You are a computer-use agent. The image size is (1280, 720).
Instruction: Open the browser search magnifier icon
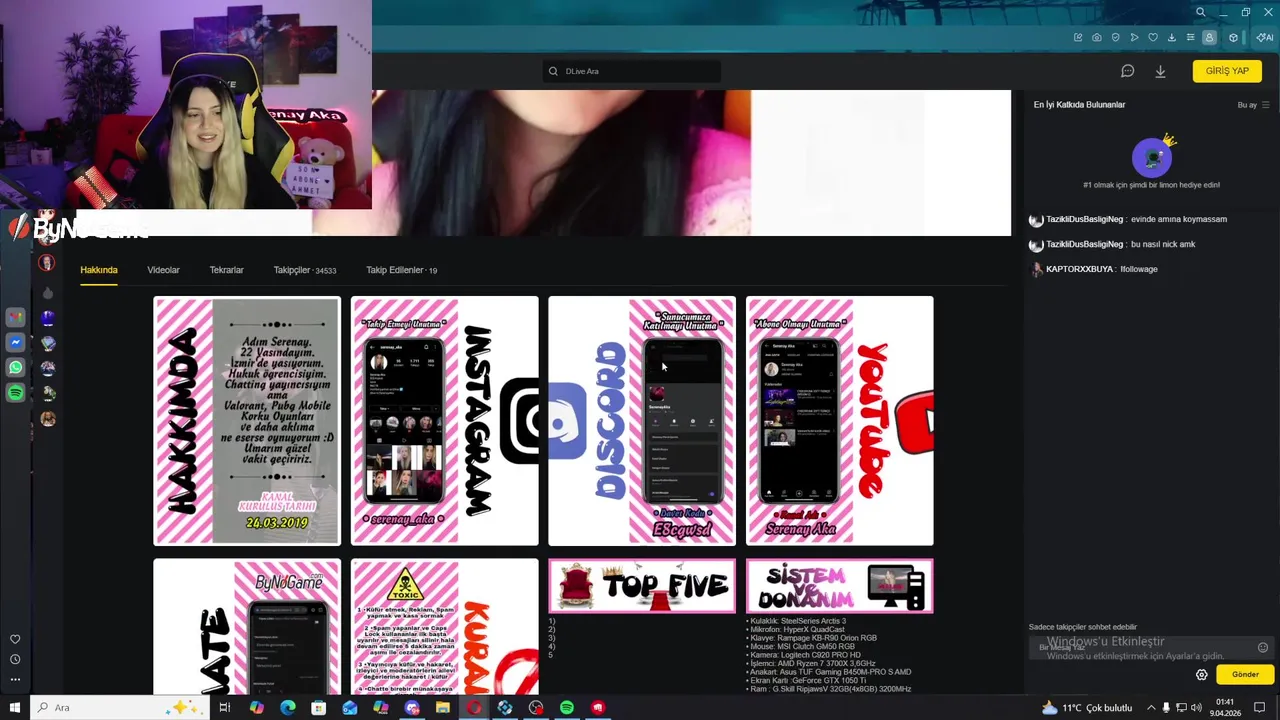(1200, 12)
